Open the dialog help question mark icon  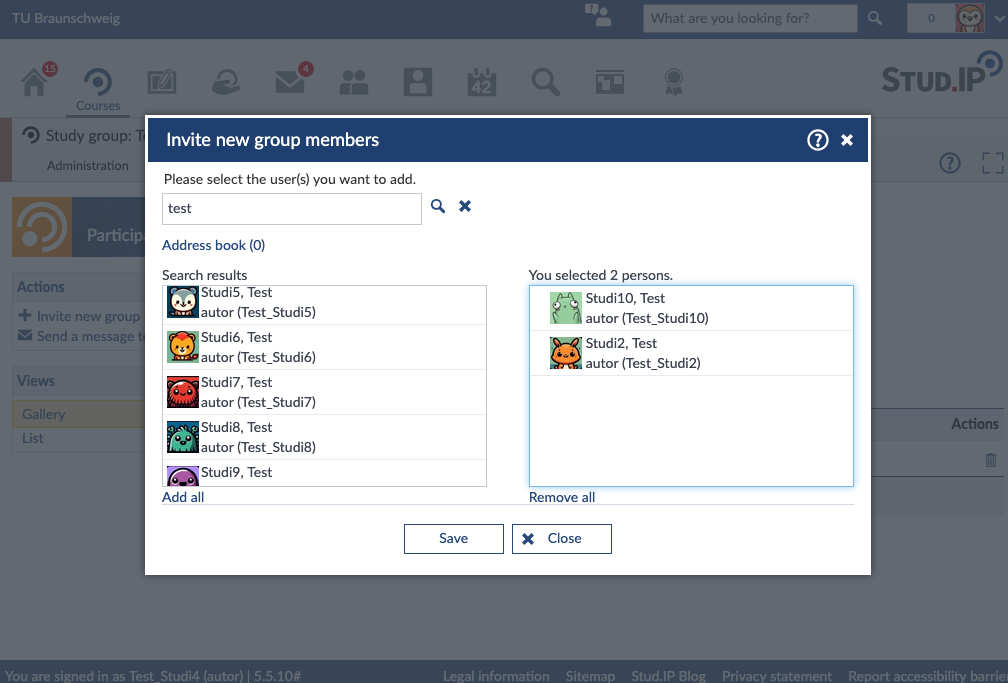click(818, 140)
